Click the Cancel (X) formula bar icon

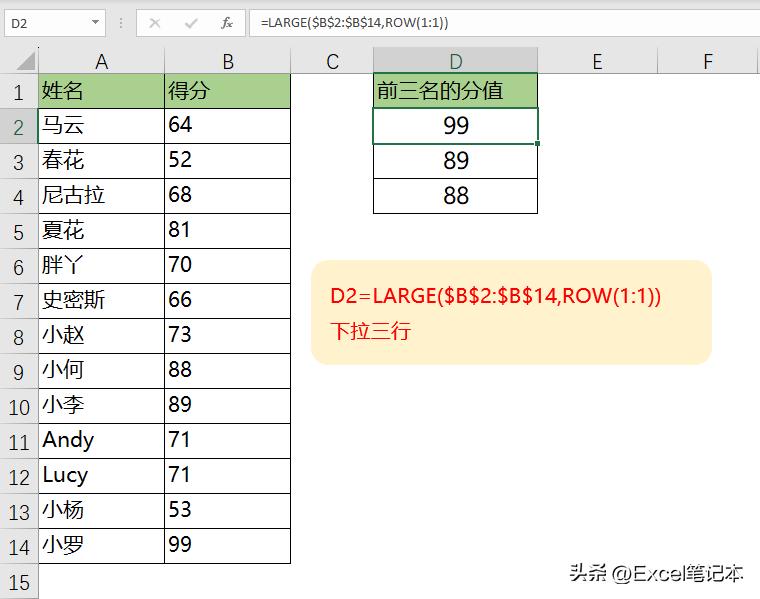pos(155,23)
